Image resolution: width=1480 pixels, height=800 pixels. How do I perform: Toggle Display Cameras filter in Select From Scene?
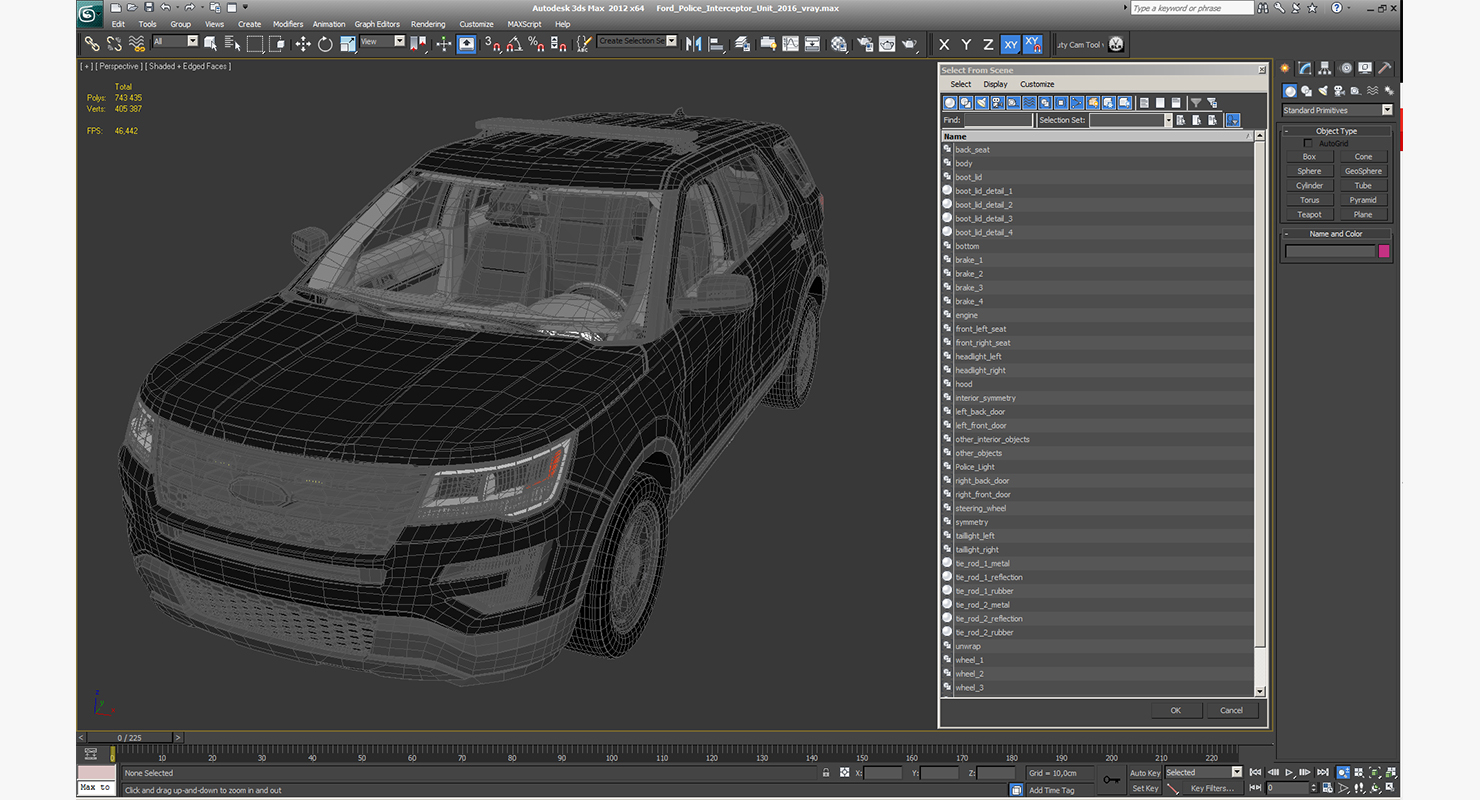coord(998,103)
